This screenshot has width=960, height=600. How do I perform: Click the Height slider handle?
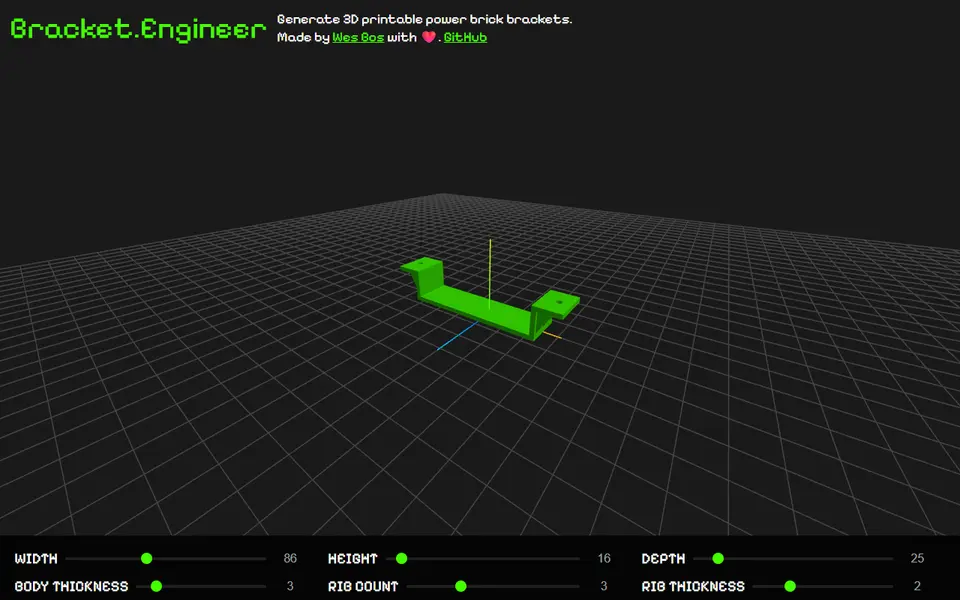click(402, 558)
